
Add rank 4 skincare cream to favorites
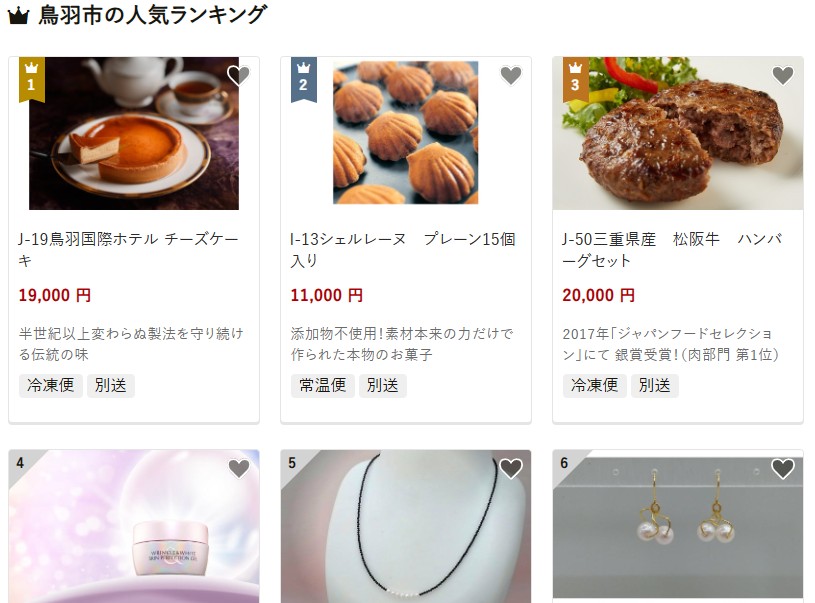(239, 469)
